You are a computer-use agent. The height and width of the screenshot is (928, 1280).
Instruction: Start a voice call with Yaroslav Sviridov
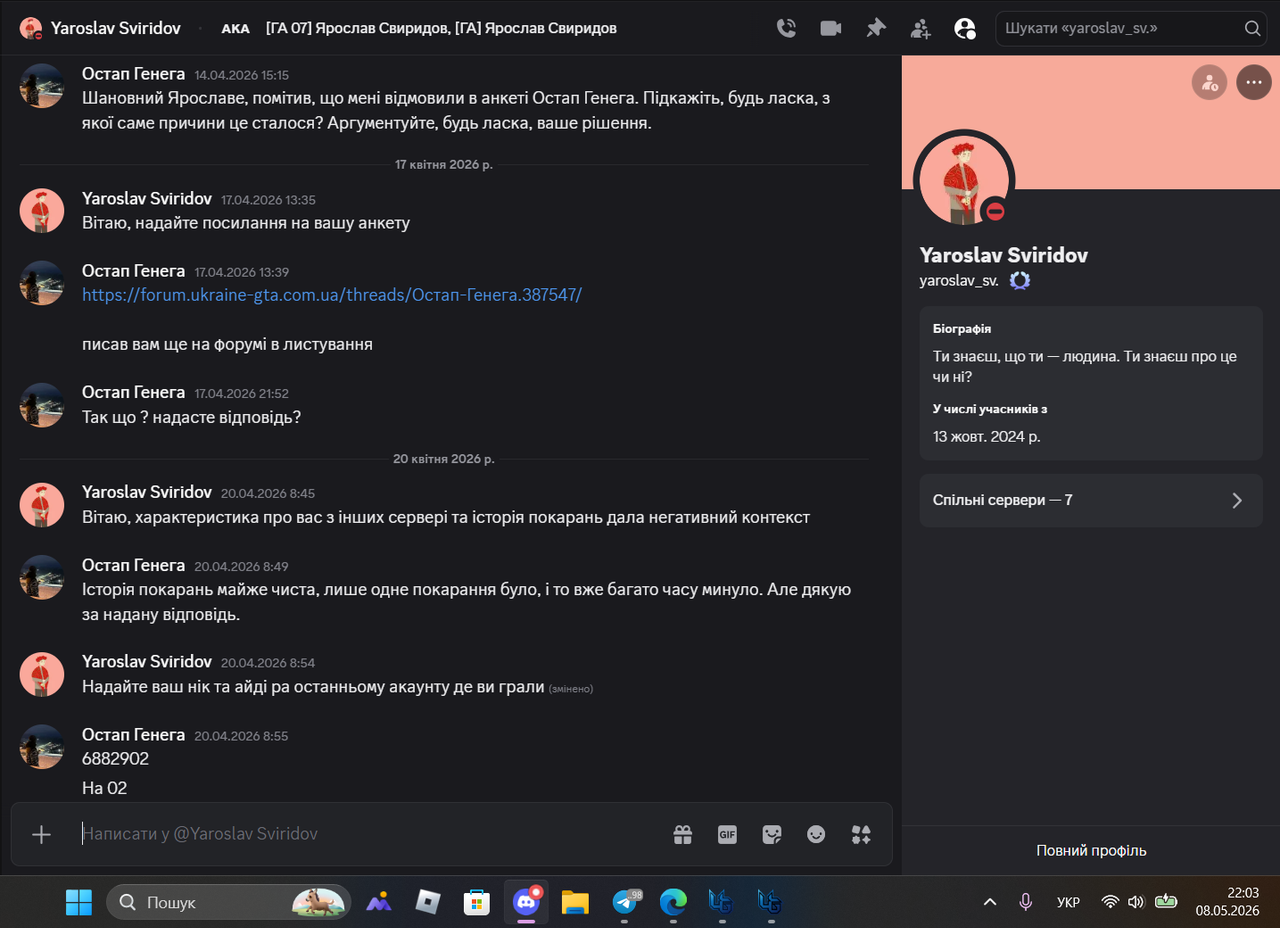787,28
